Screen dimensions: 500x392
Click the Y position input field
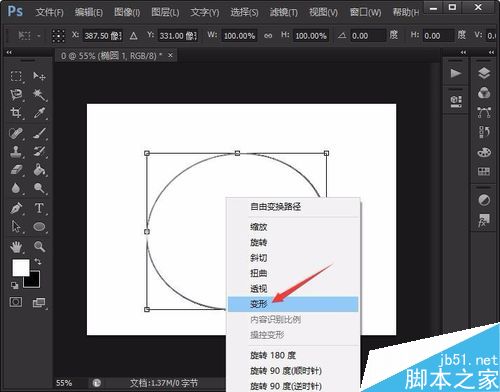point(178,36)
